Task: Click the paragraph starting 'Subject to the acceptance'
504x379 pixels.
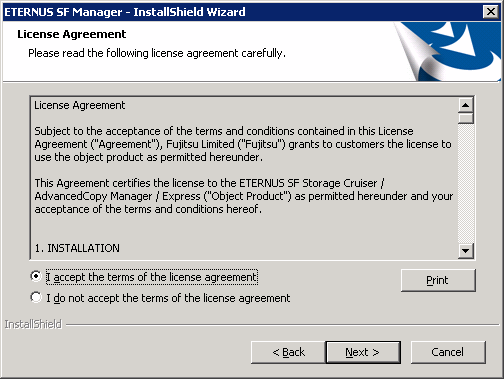Action: tap(243, 144)
